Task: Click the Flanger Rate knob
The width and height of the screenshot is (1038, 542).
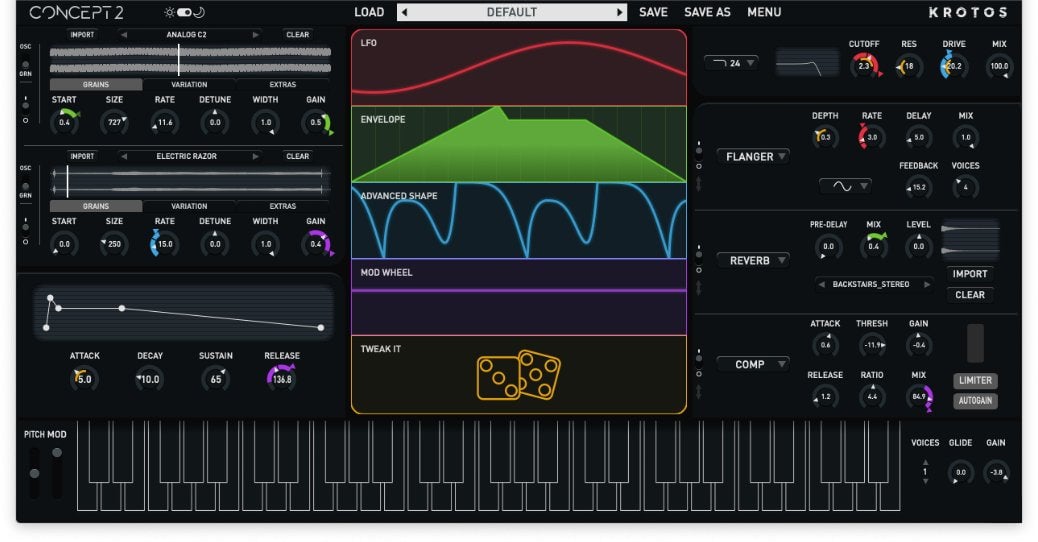Action: click(x=871, y=137)
